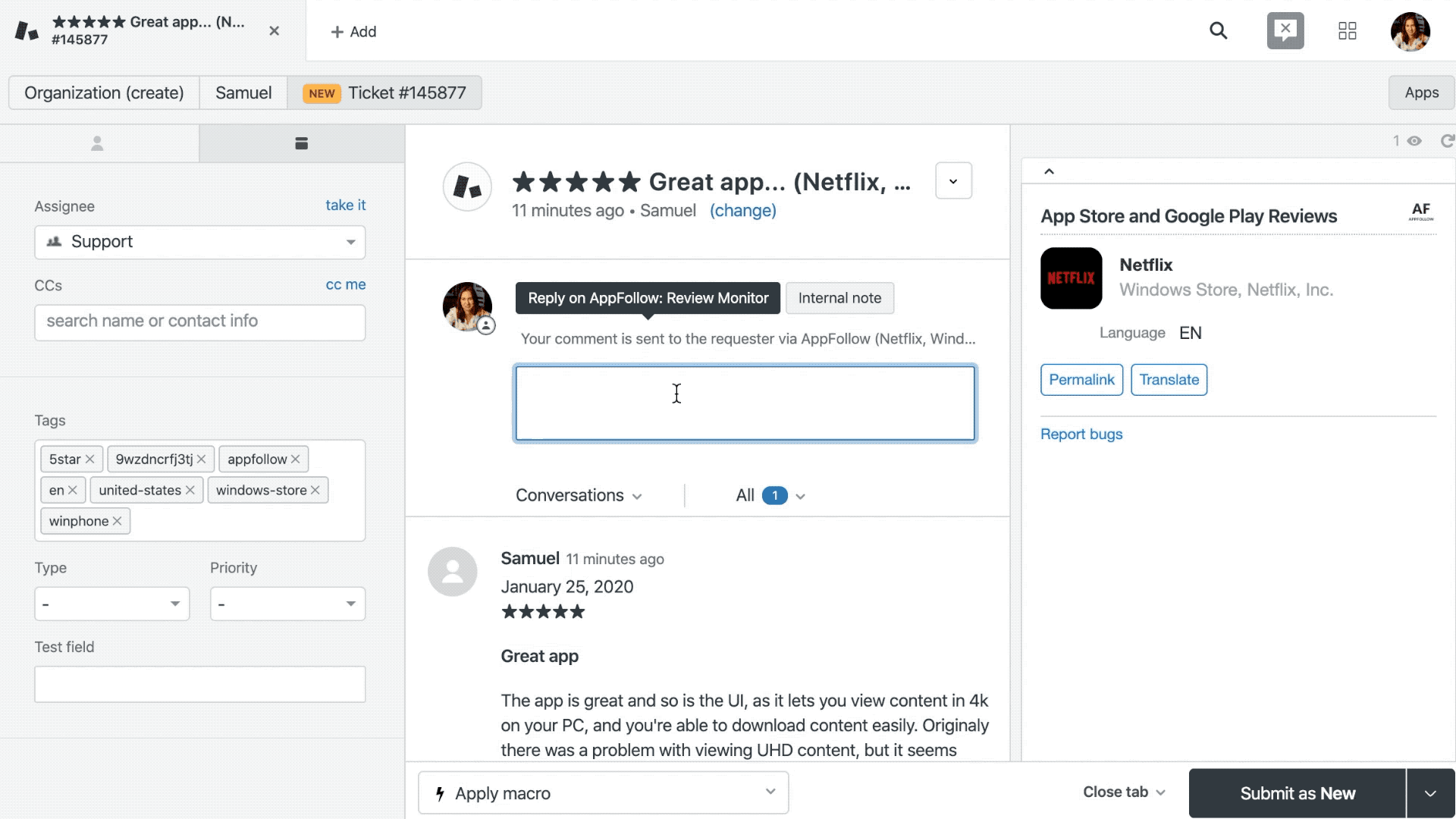Expand the Priority dropdown
The width and height of the screenshot is (1456, 819).
(287, 604)
